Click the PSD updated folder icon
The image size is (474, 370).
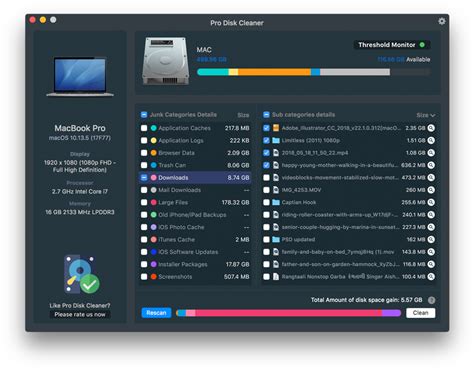(x=276, y=239)
